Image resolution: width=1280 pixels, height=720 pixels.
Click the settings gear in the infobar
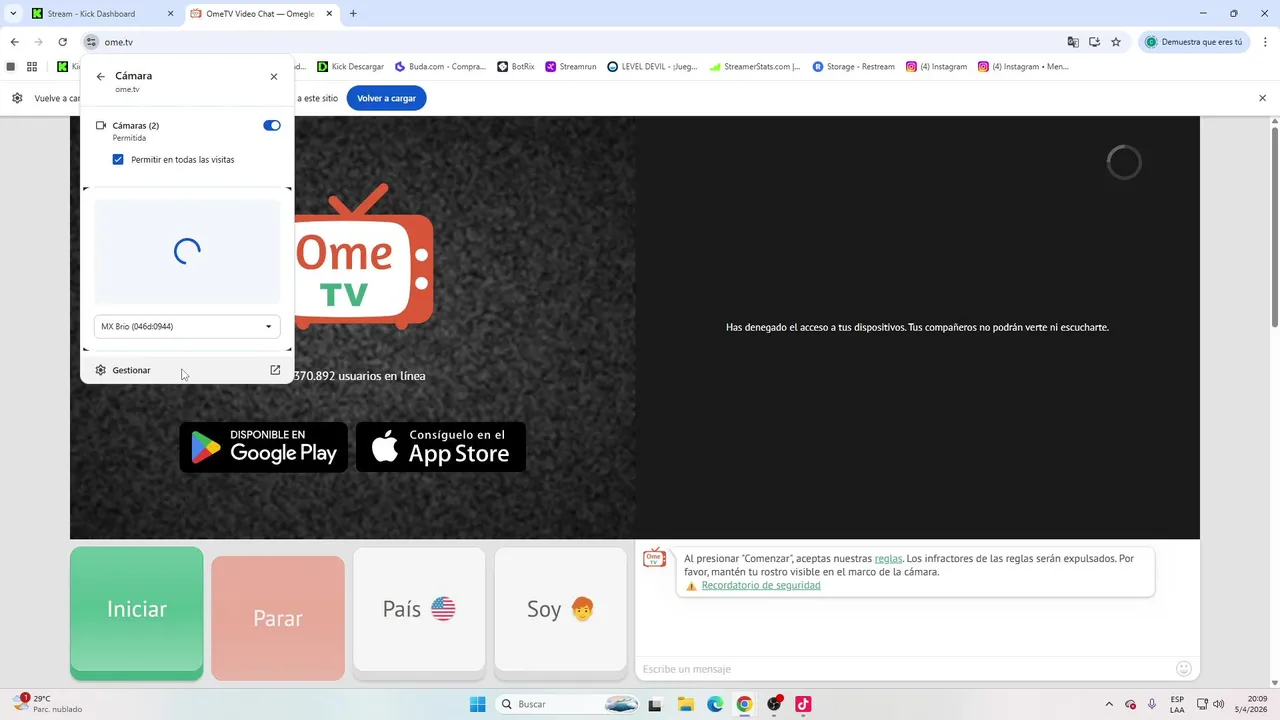[17, 98]
